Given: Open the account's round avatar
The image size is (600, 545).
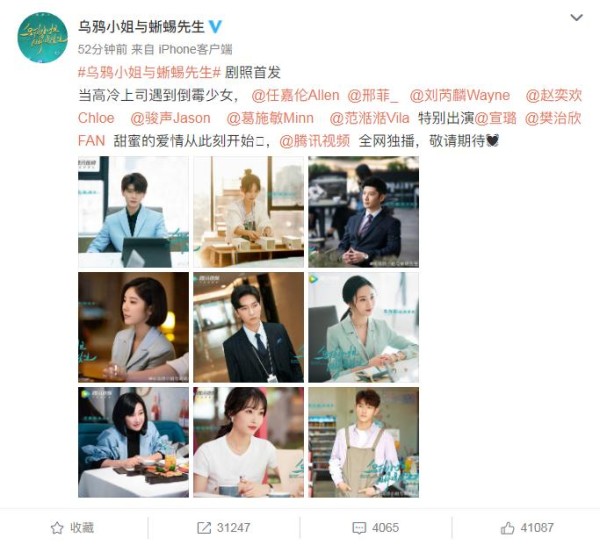Looking at the screenshot, I should (x=42, y=38).
